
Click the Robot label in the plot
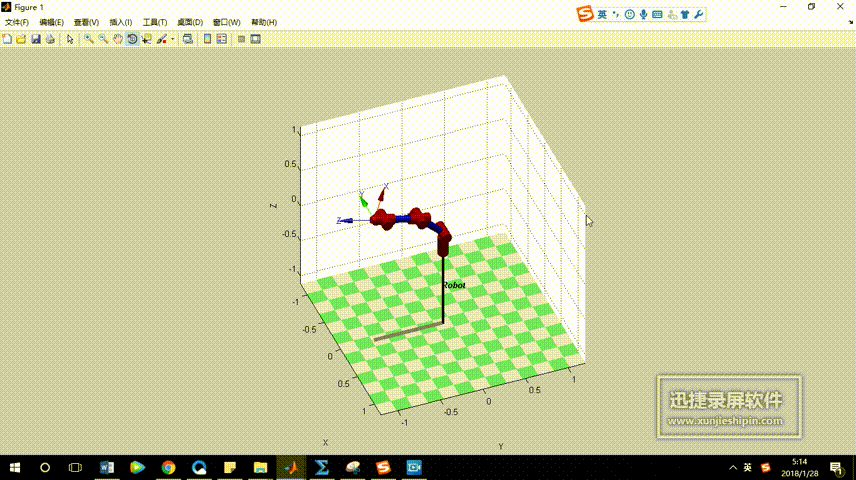(454, 285)
